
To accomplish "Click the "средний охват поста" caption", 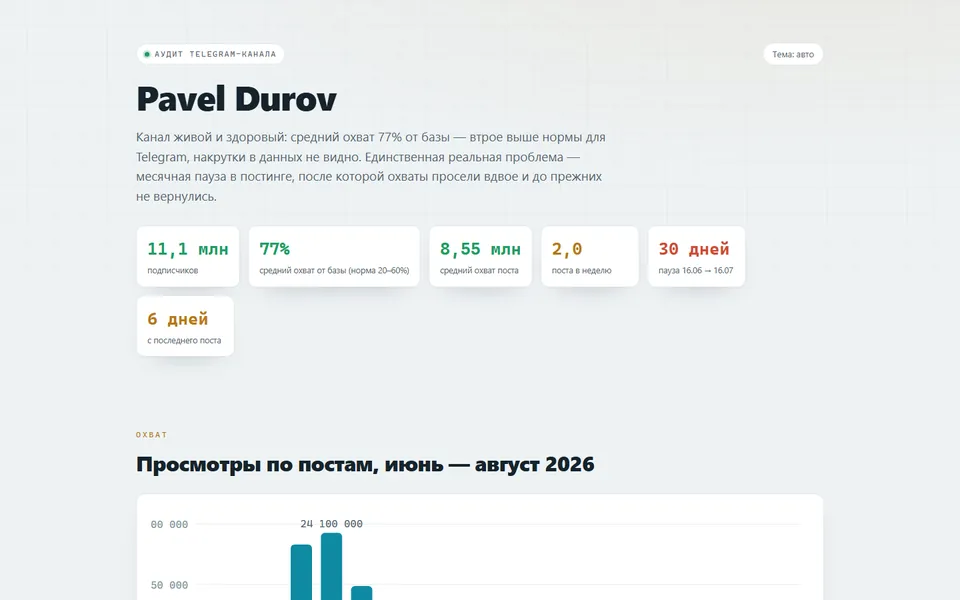I will [479, 271].
